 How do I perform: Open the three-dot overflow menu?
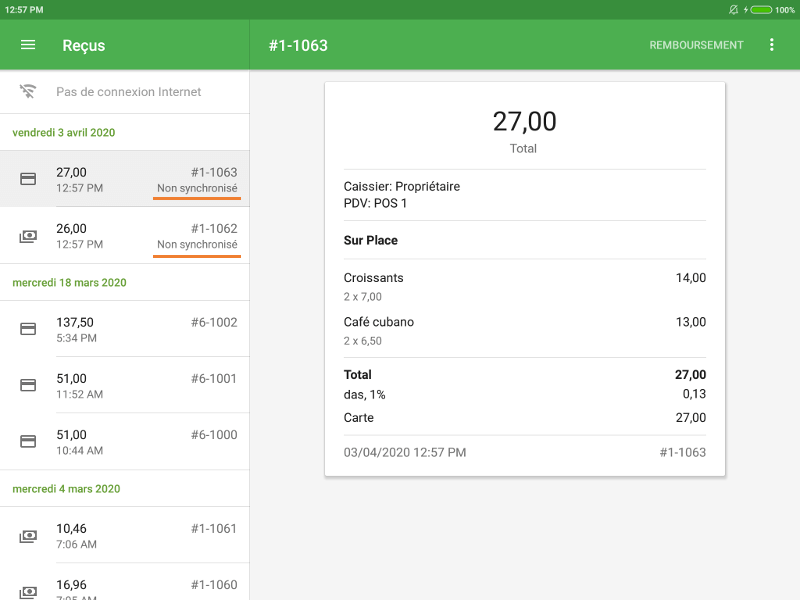(x=771, y=45)
